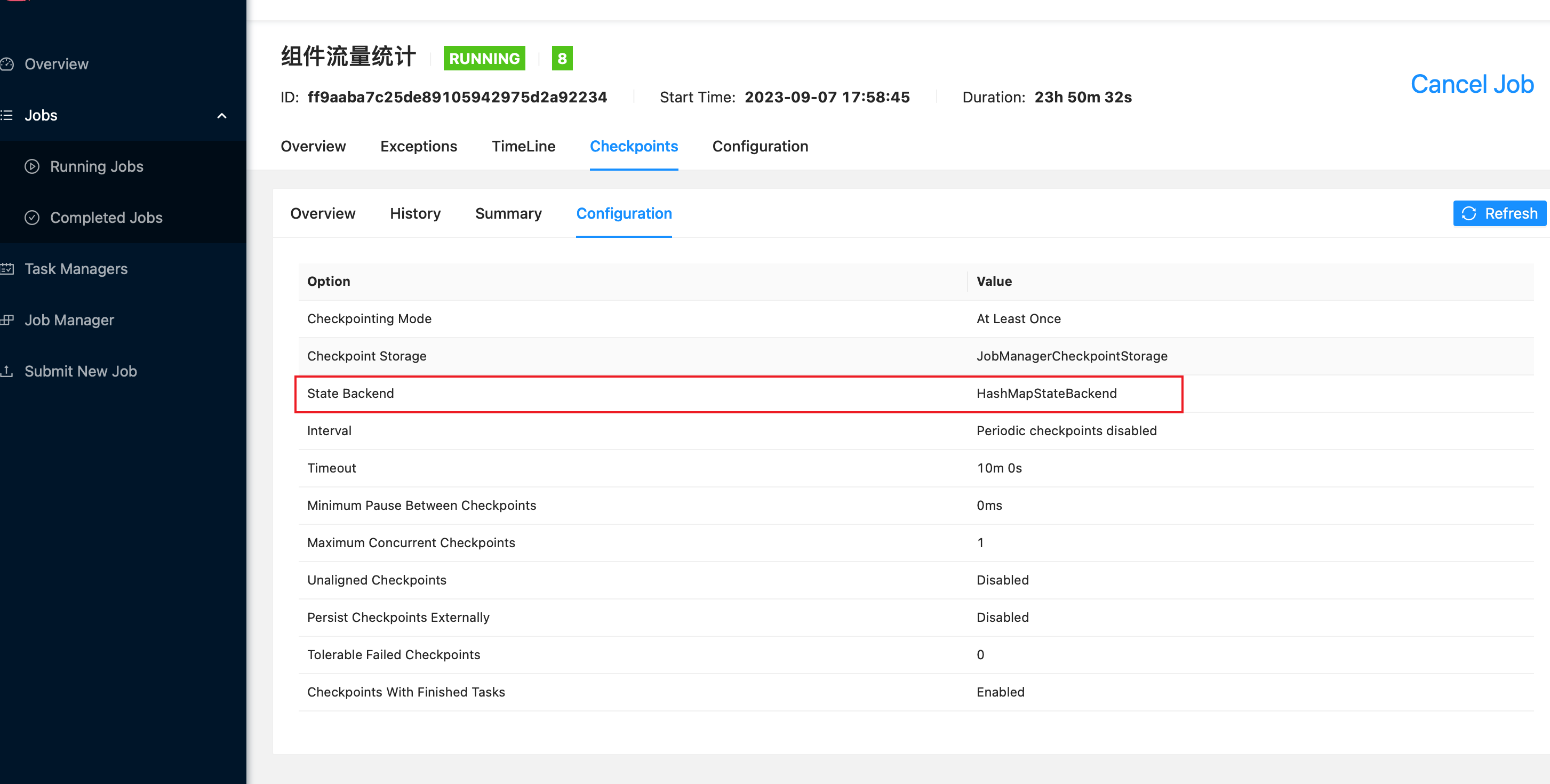Go to Task Managers page
The image size is (1550, 784).
[76, 269]
